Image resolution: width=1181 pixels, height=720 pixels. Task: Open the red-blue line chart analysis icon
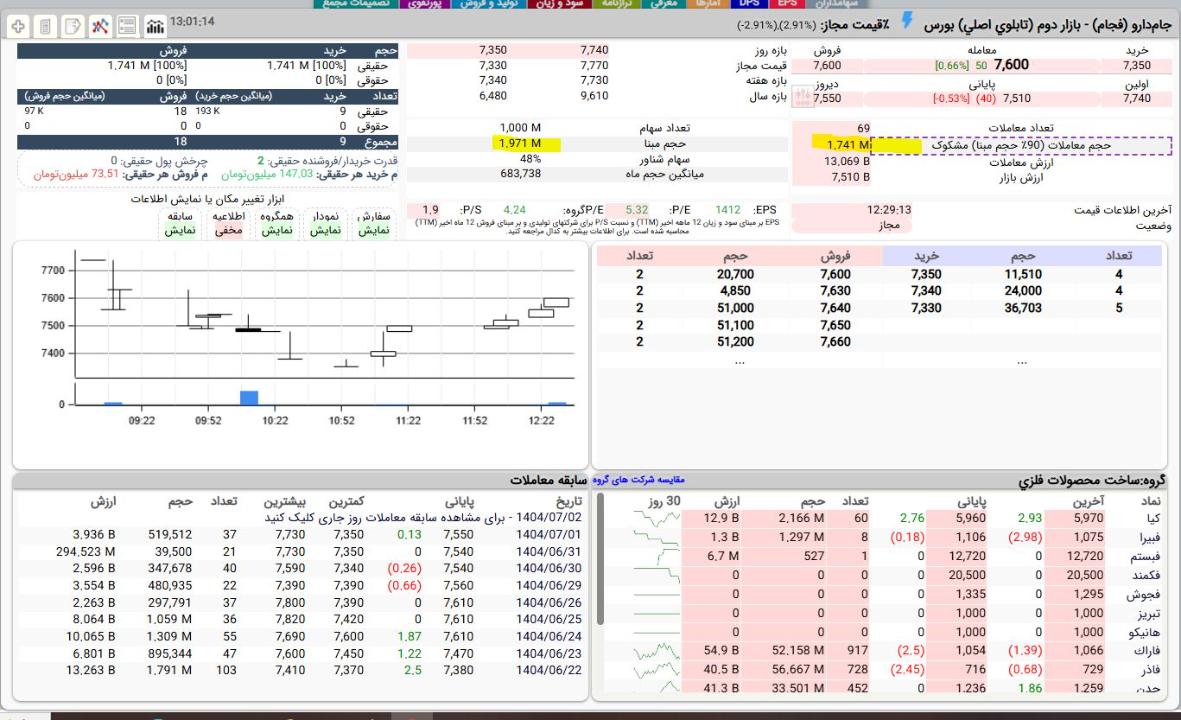[x=101, y=24]
